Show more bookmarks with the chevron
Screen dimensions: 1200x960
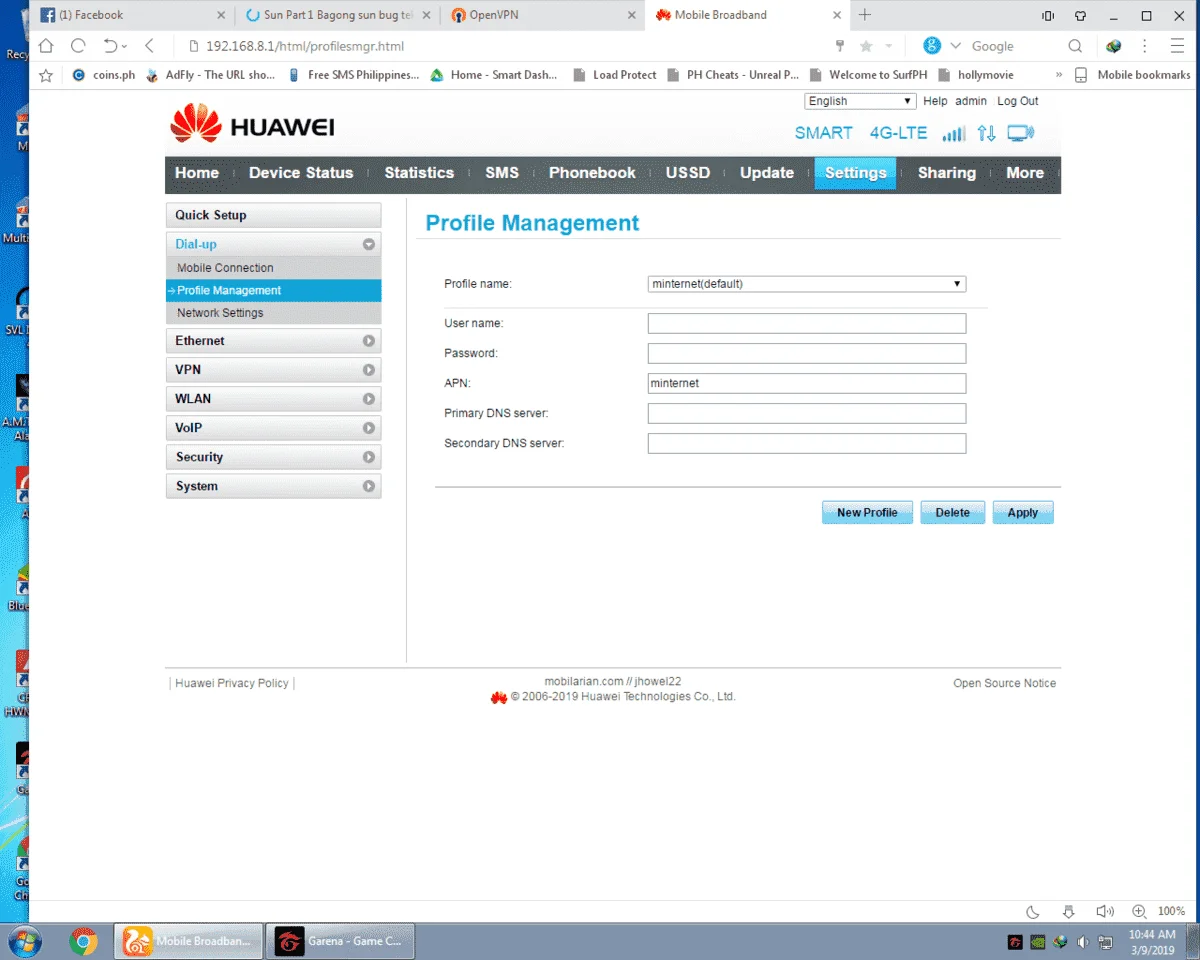pos(1059,75)
